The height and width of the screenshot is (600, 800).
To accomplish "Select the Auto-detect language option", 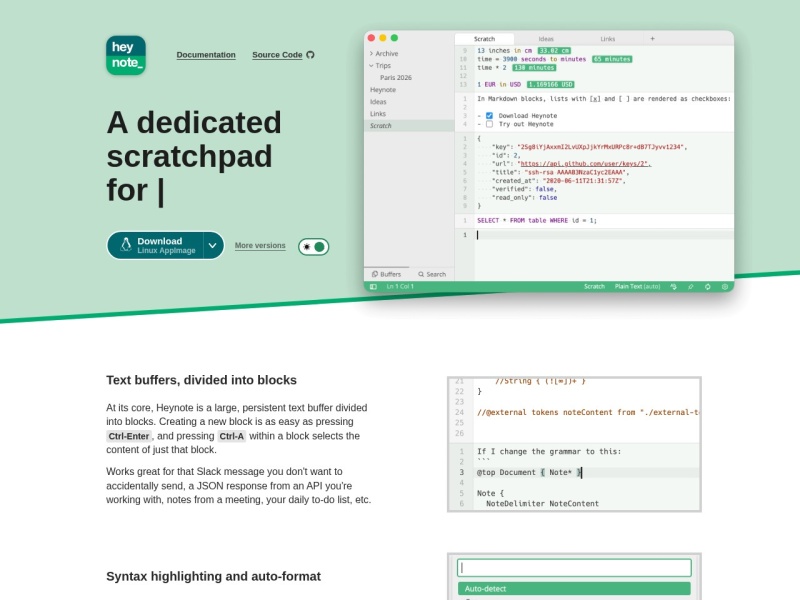I will (x=574, y=588).
